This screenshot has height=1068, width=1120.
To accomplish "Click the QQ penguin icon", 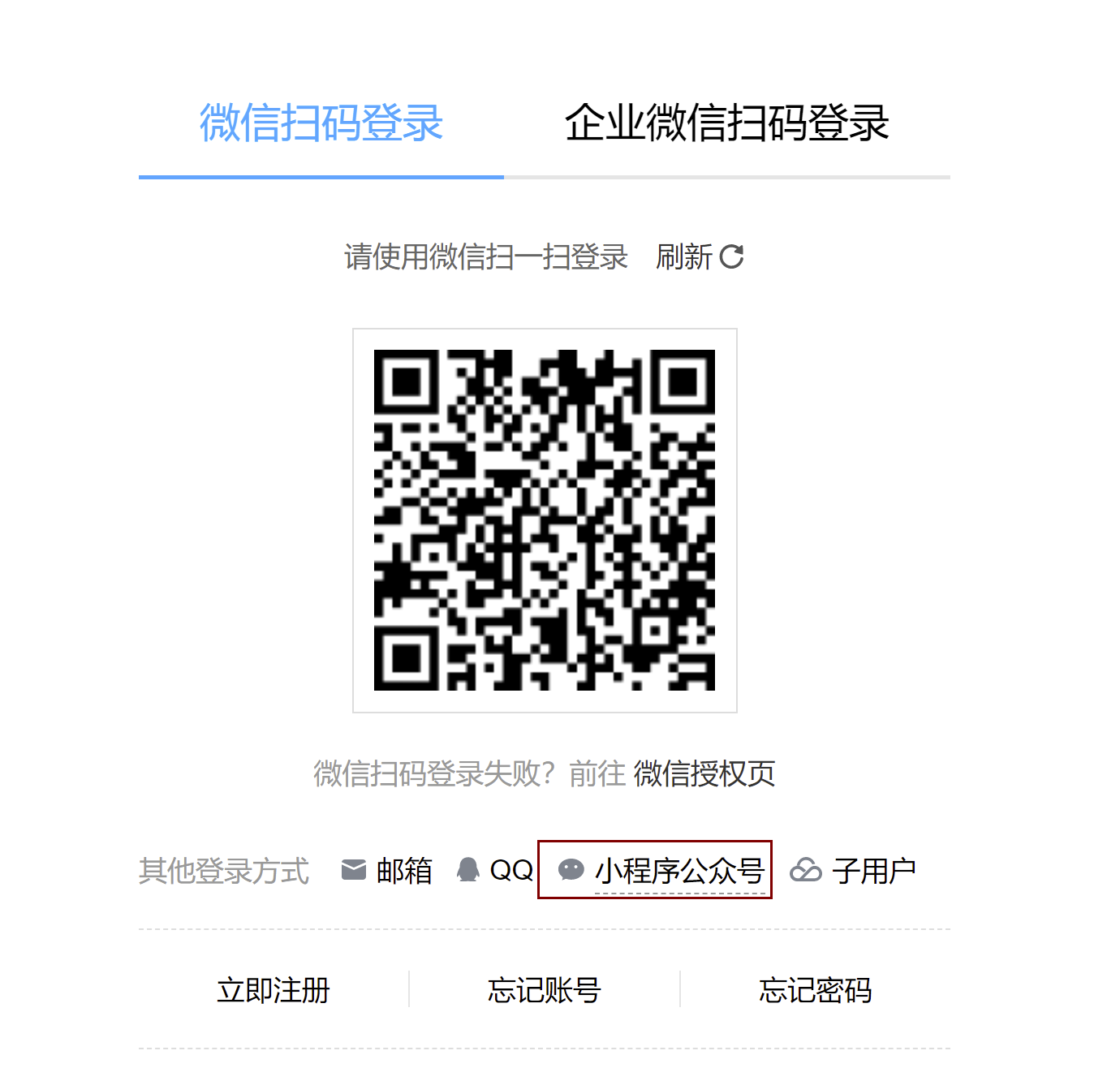I will [x=468, y=870].
